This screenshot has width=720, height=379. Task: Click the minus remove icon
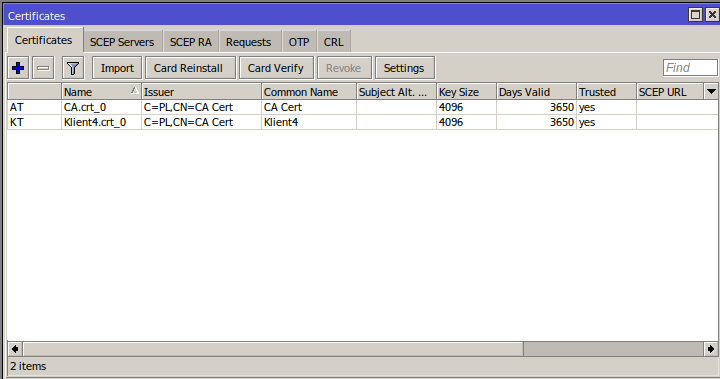(43, 68)
